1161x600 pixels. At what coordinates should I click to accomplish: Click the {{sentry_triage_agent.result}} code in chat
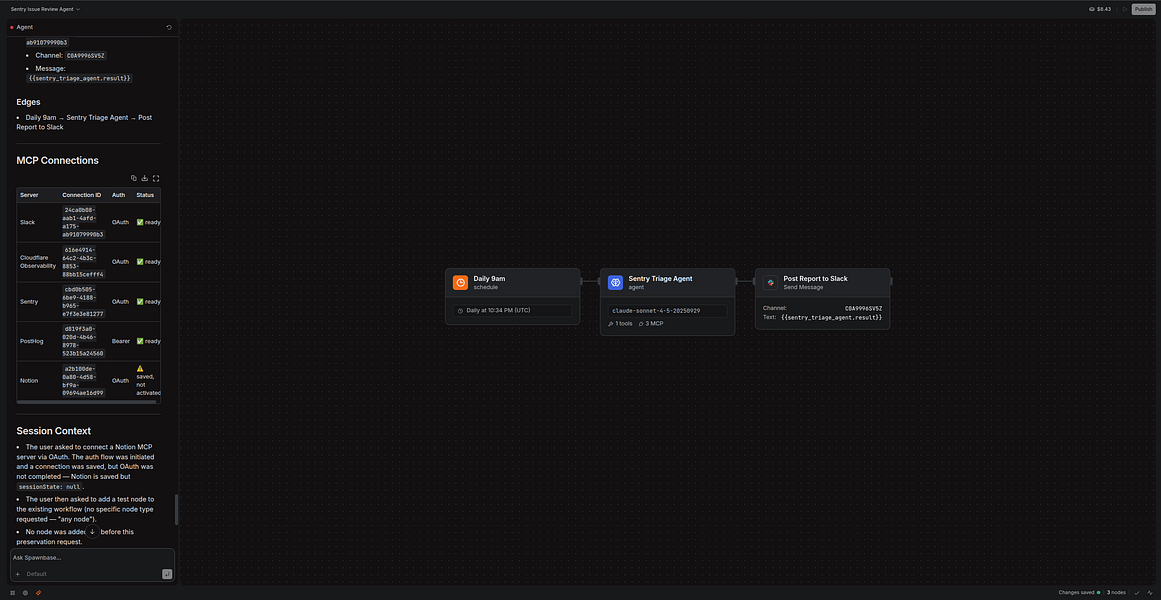pos(79,78)
